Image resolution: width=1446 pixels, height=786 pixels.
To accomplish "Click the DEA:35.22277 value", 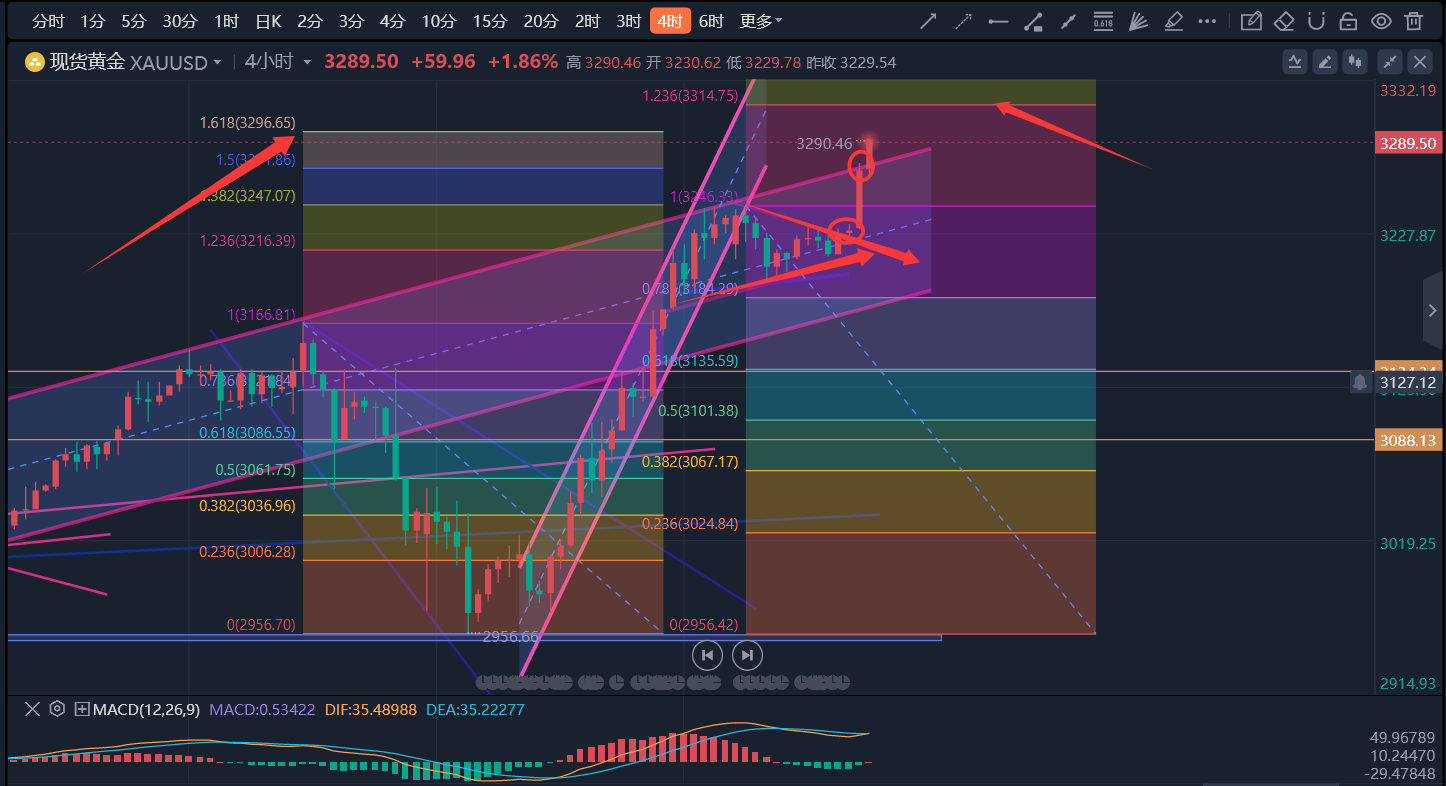I will (x=475, y=709).
